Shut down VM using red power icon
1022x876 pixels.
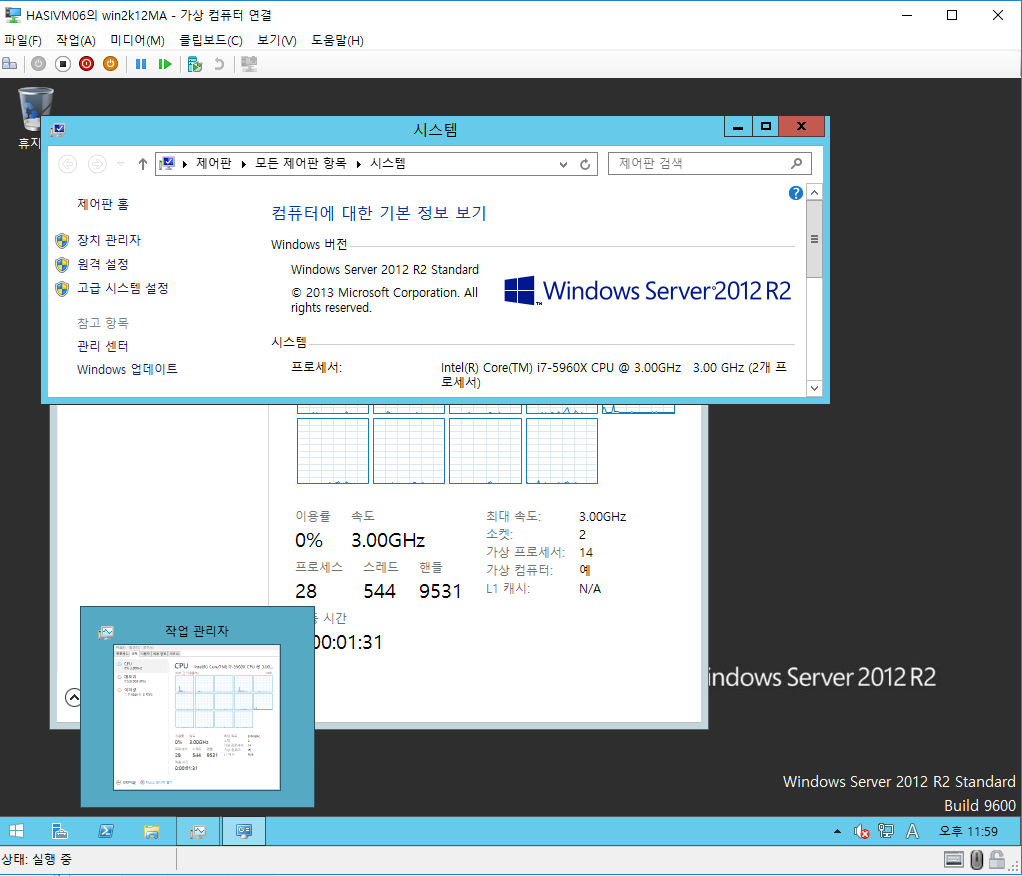[x=87, y=64]
